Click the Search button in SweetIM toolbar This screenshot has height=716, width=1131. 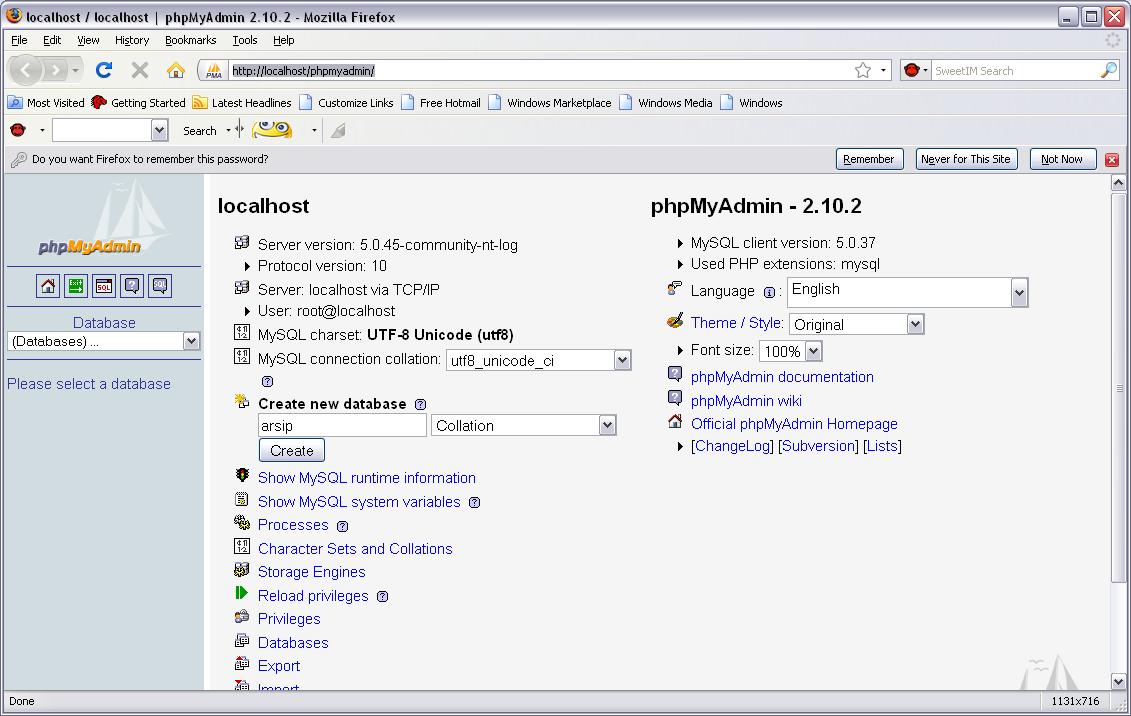coord(200,131)
